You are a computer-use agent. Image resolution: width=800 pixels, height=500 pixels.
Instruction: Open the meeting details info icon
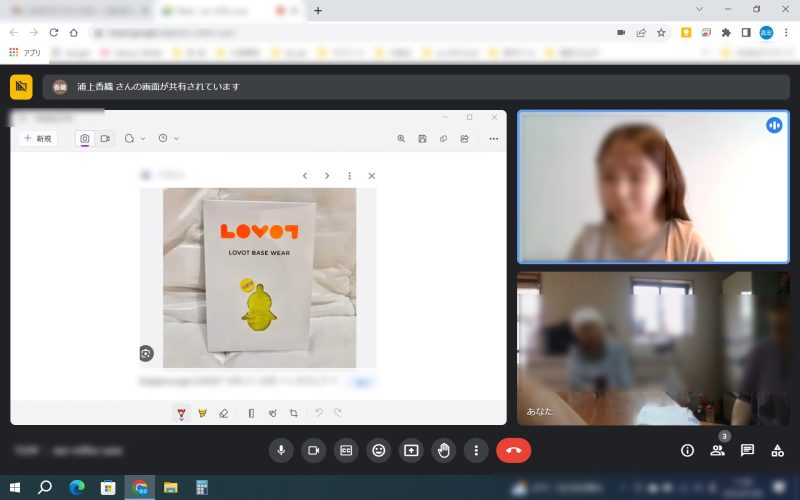click(x=687, y=450)
